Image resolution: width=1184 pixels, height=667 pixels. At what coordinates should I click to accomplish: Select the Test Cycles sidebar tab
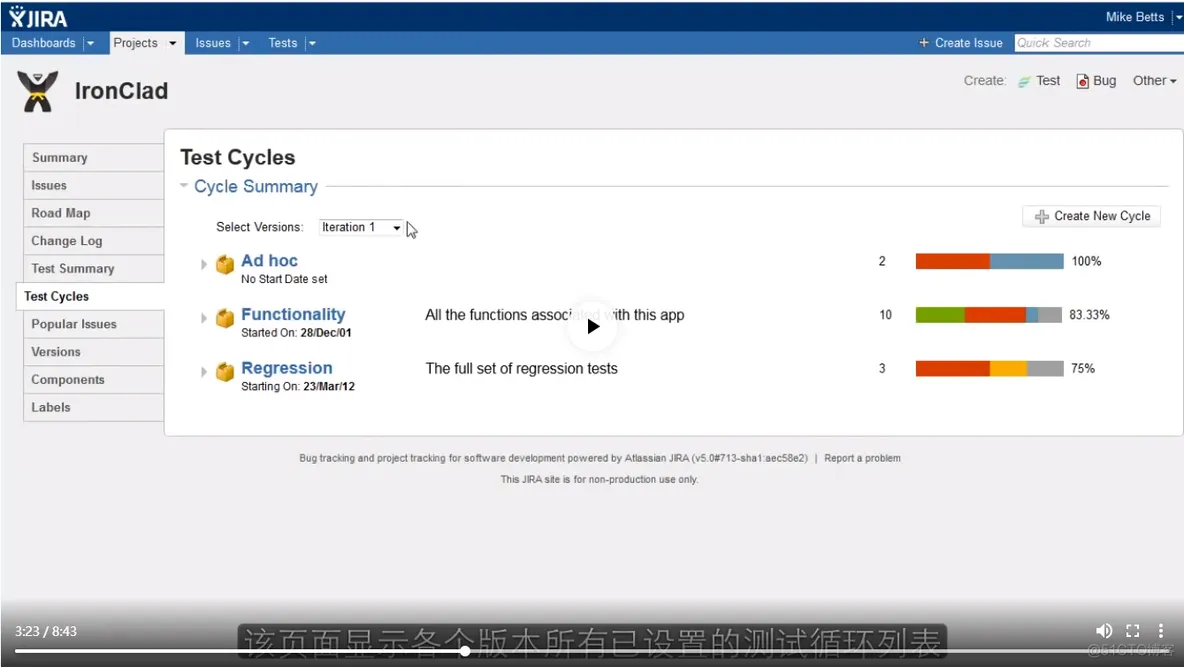tap(90, 296)
